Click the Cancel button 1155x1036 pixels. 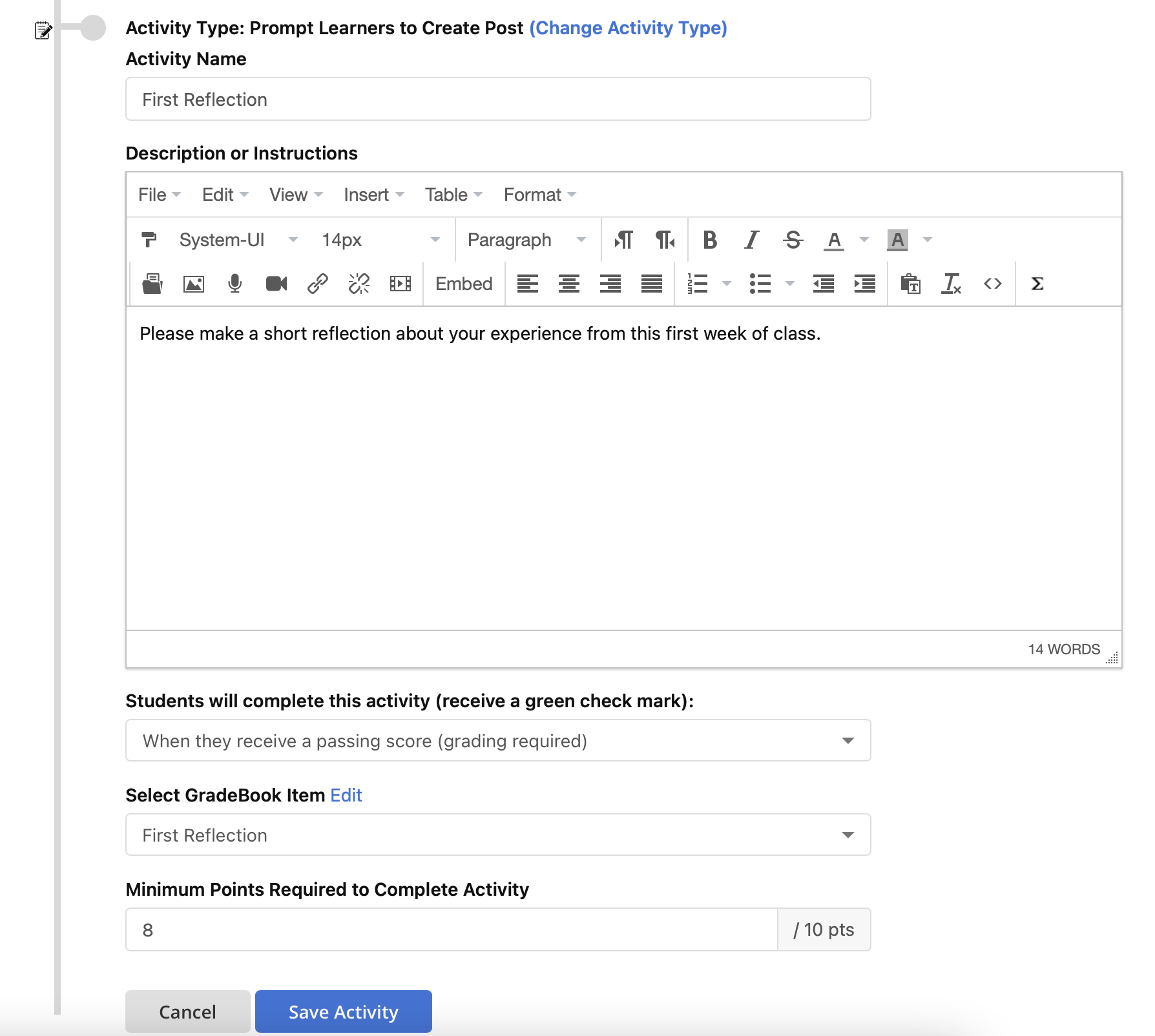187,1011
